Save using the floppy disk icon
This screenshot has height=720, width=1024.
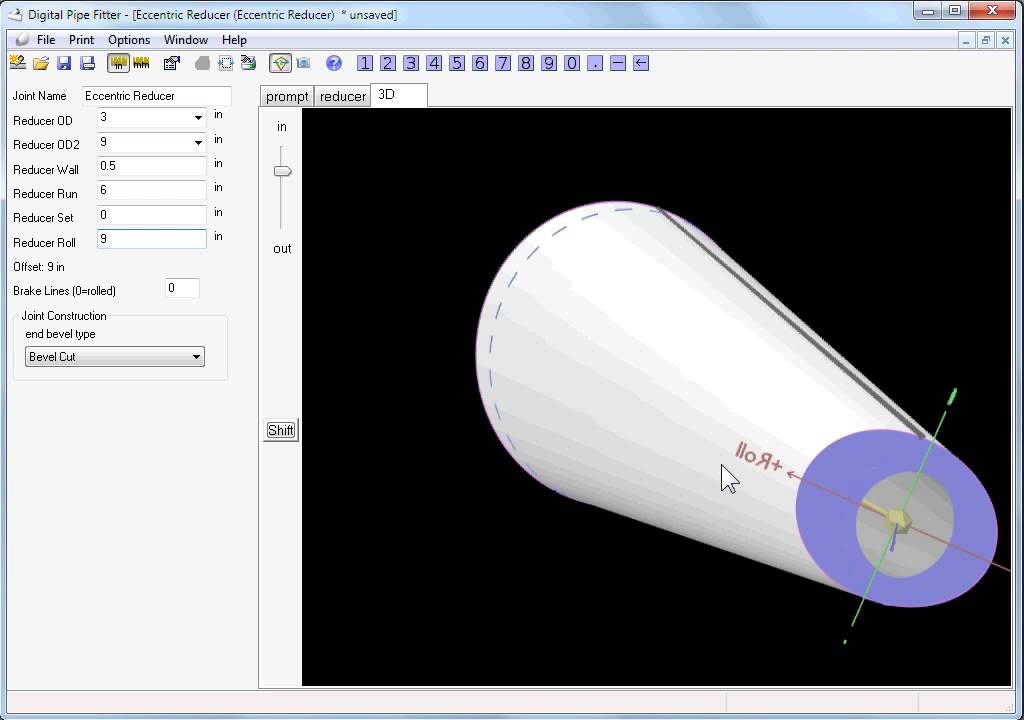[63, 63]
